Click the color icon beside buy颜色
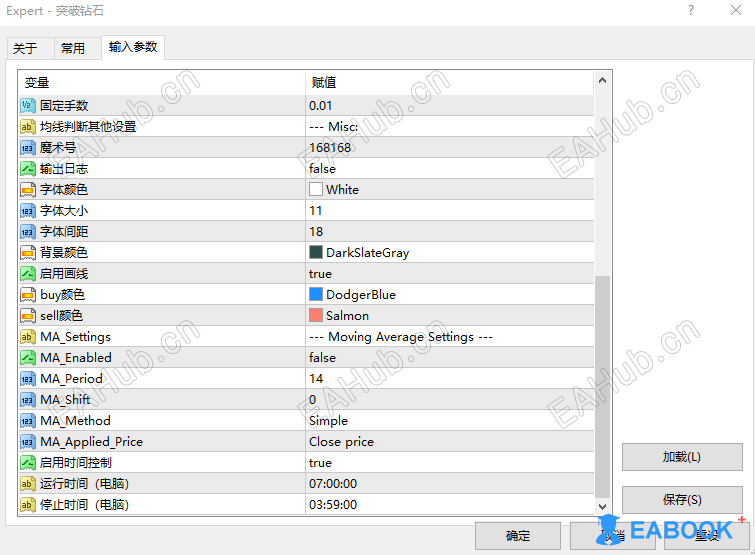Screen dimensions: 755x555 pos(28,295)
